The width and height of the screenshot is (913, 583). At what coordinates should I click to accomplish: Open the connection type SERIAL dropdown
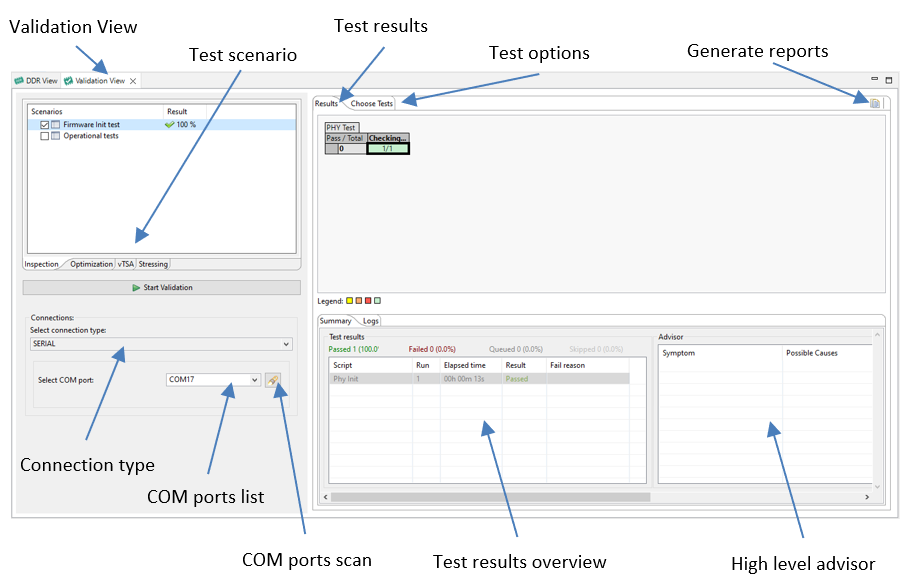(x=161, y=344)
